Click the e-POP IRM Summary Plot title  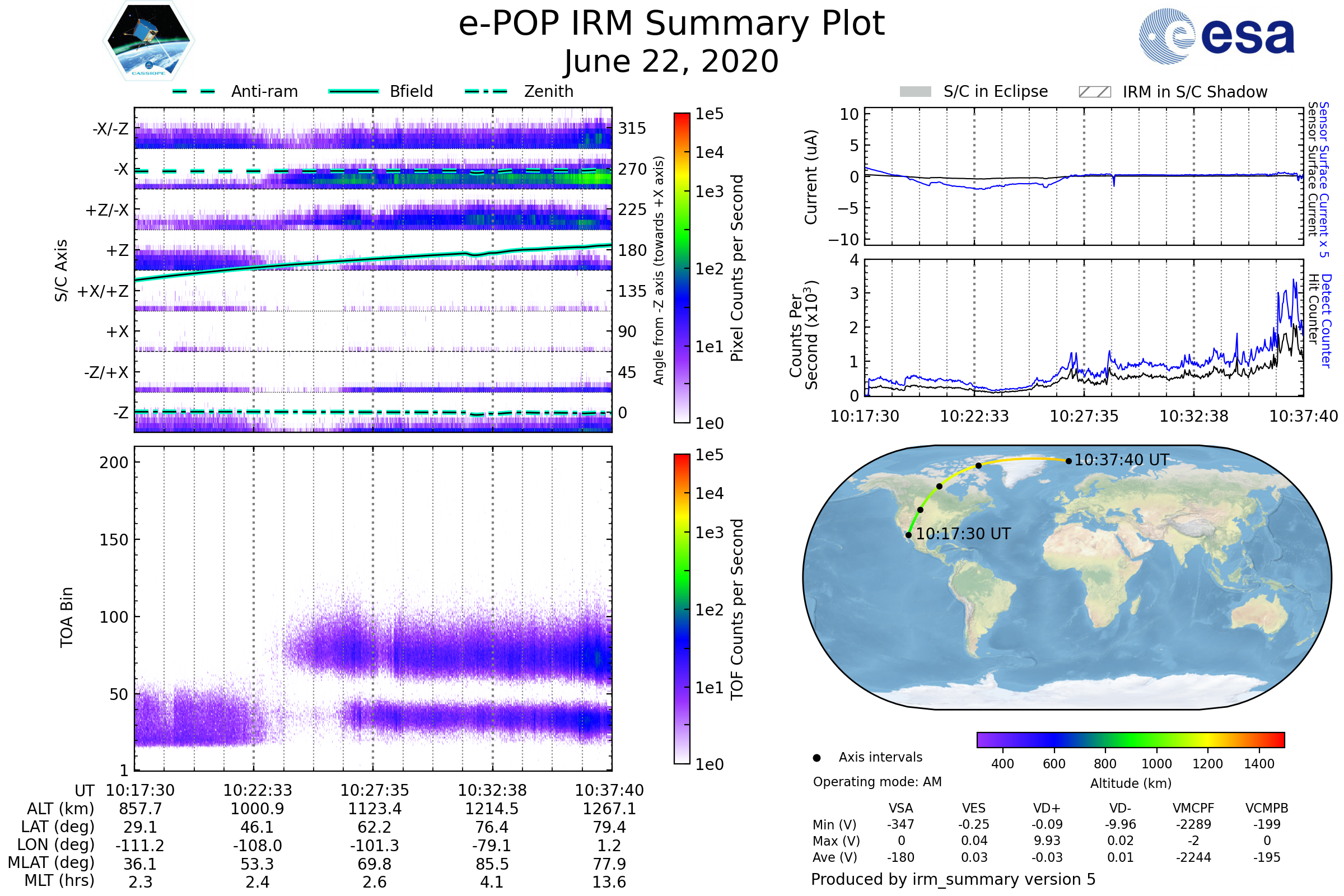pyautogui.click(x=671, y=24)
